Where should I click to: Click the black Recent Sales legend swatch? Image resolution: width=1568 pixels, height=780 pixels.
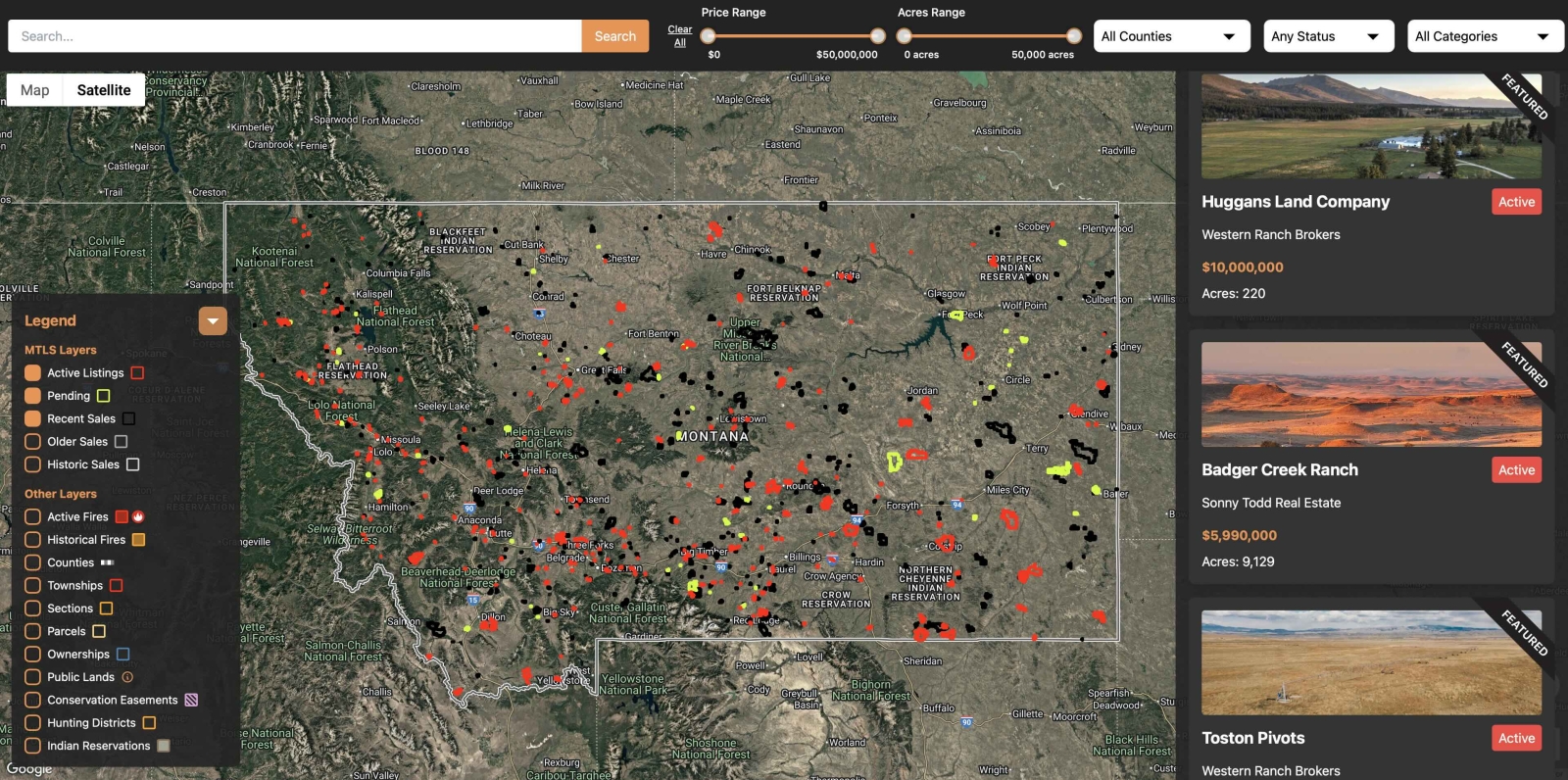tap(128, 419)
